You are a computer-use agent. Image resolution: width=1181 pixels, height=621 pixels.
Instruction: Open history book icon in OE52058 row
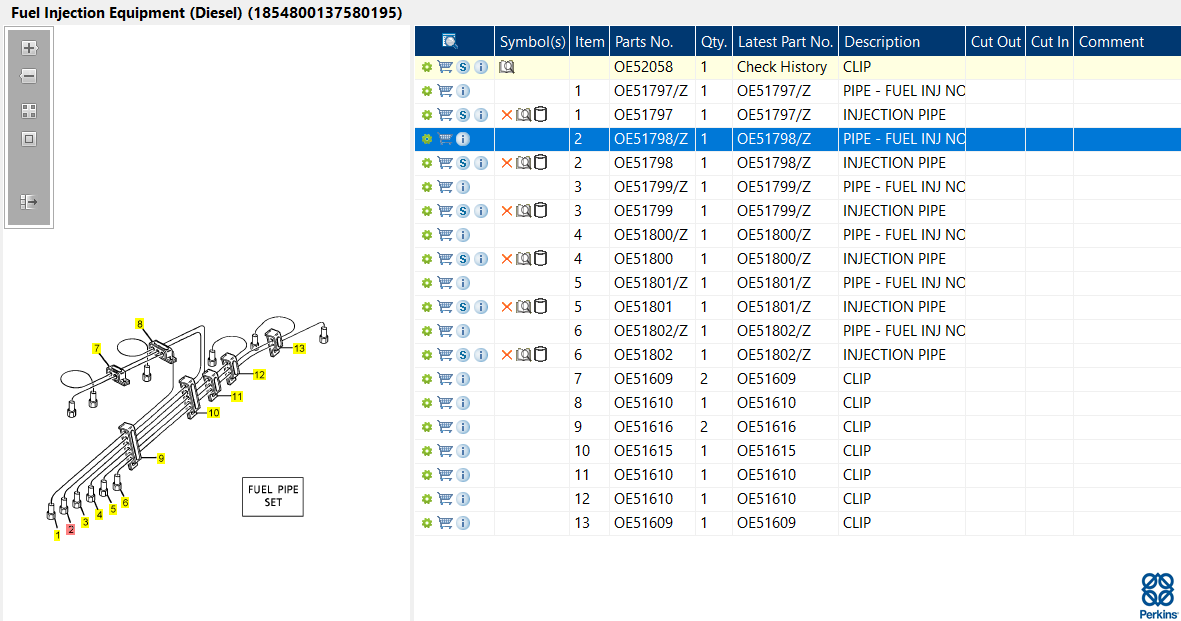(506, 67)
